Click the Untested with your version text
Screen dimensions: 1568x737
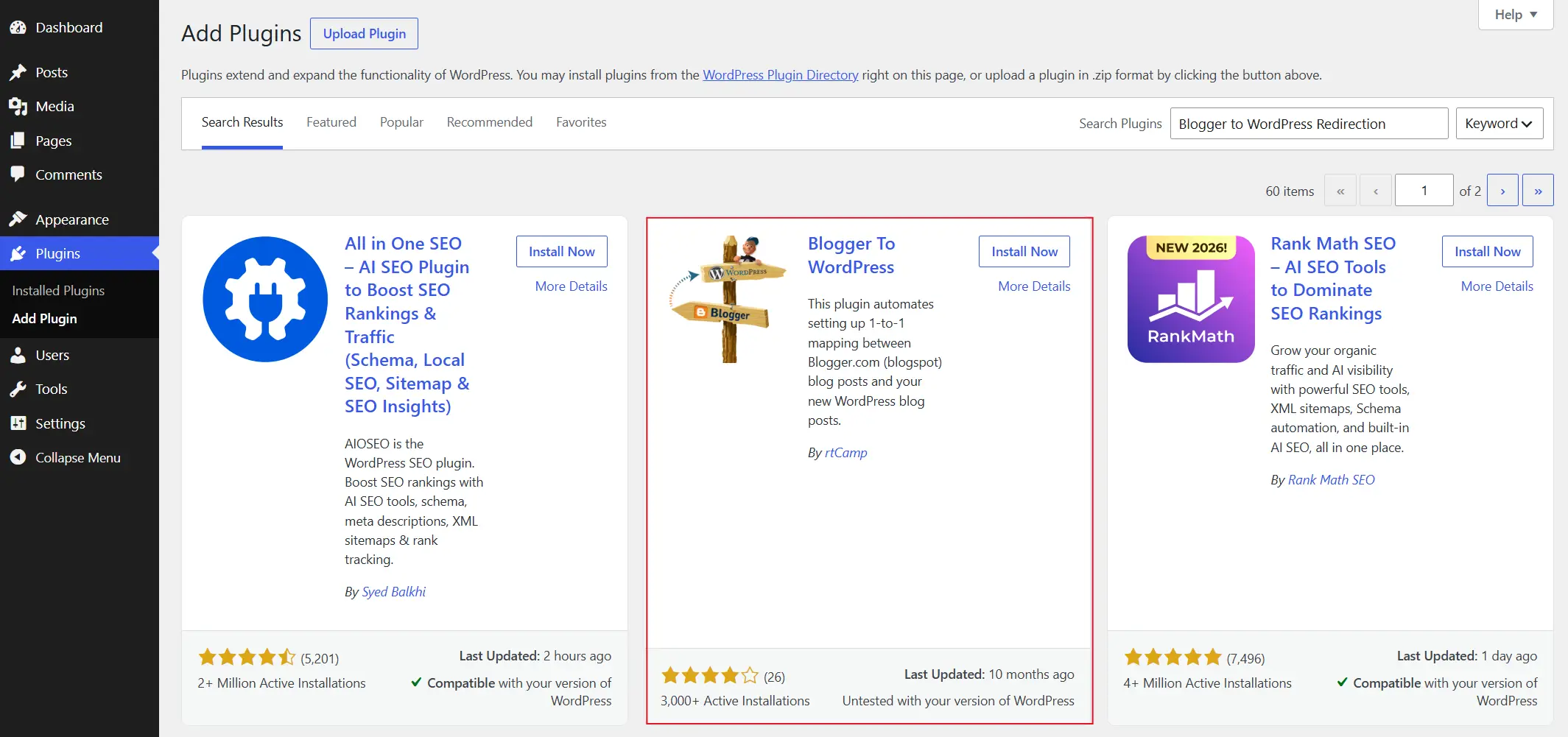tap(958, 701)
